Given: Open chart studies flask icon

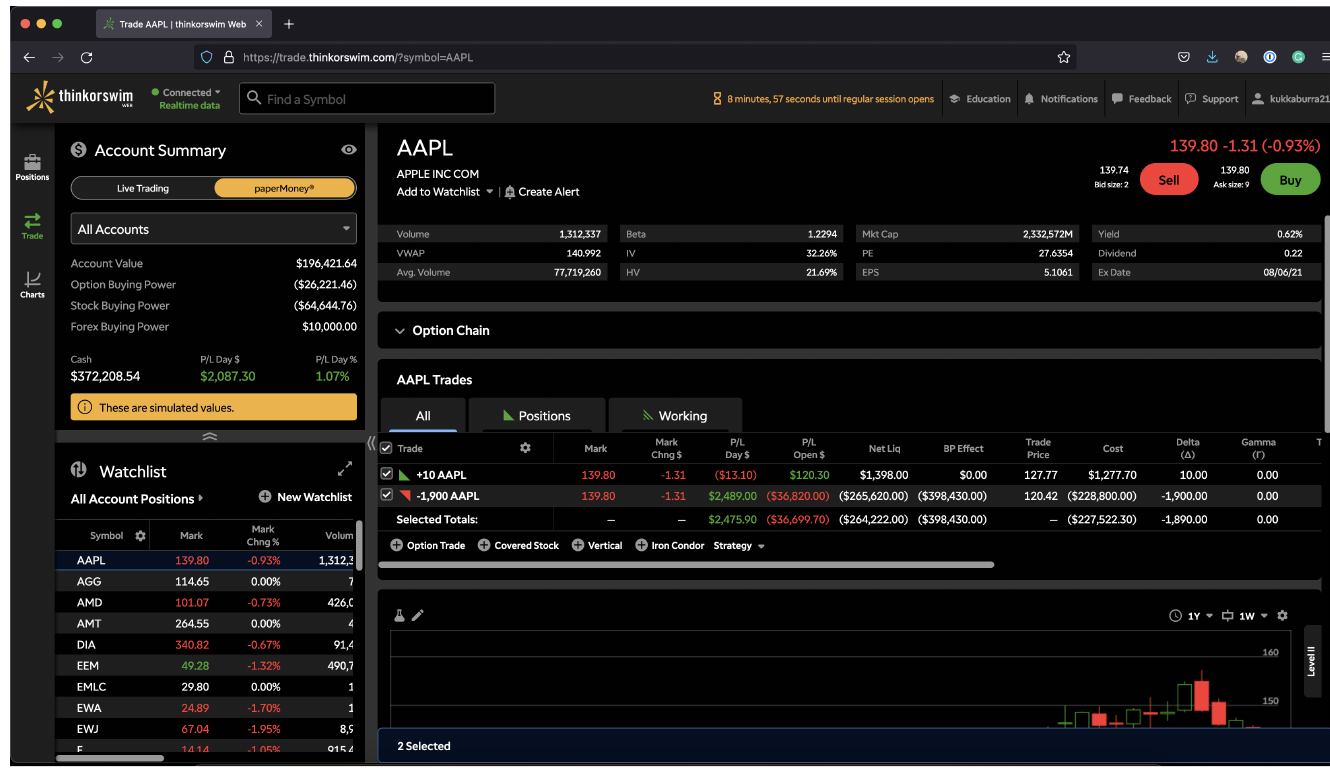Looking at the screenshot, I should click(399, 616).
